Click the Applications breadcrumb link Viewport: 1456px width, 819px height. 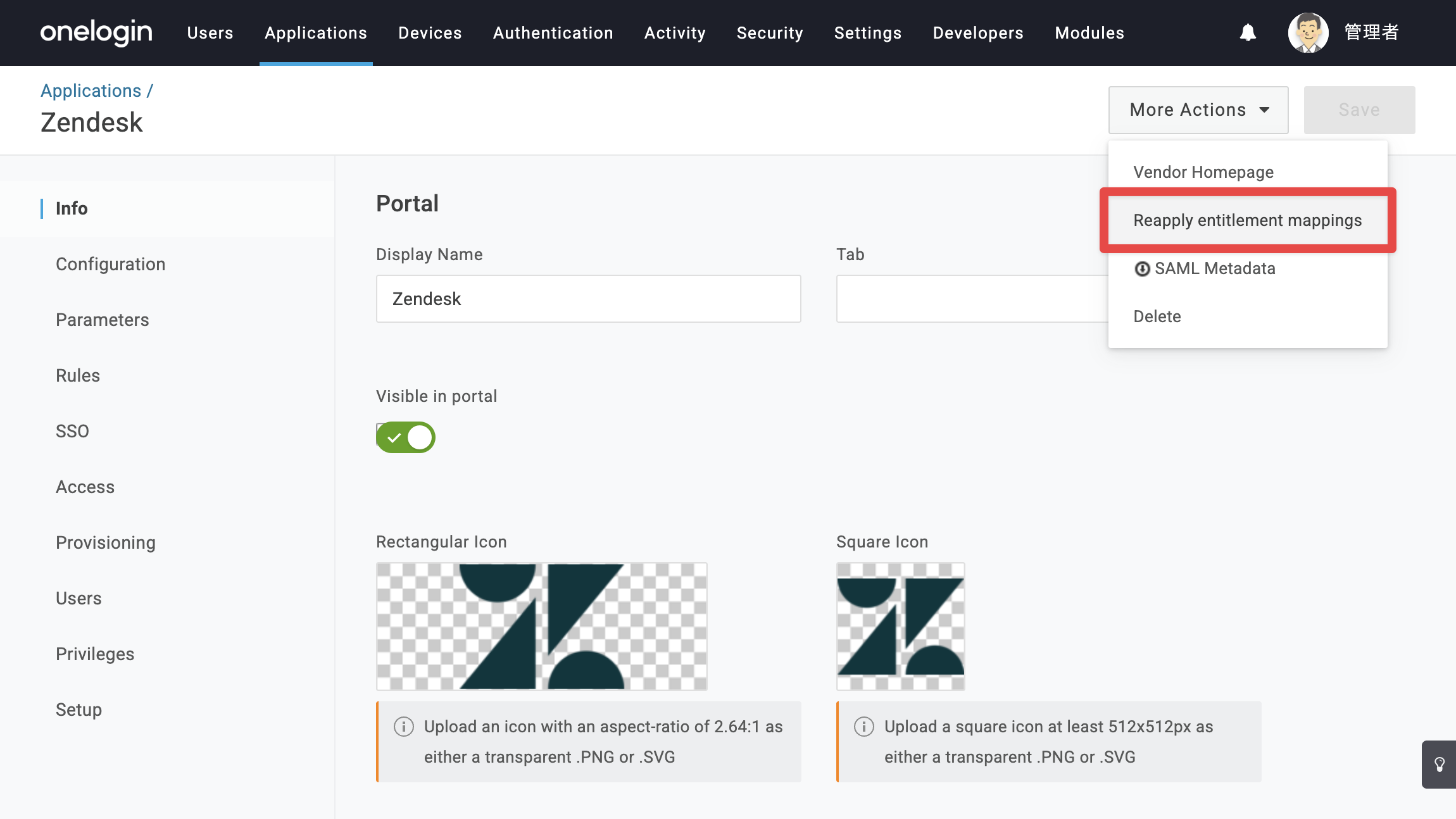pos(91,91)
